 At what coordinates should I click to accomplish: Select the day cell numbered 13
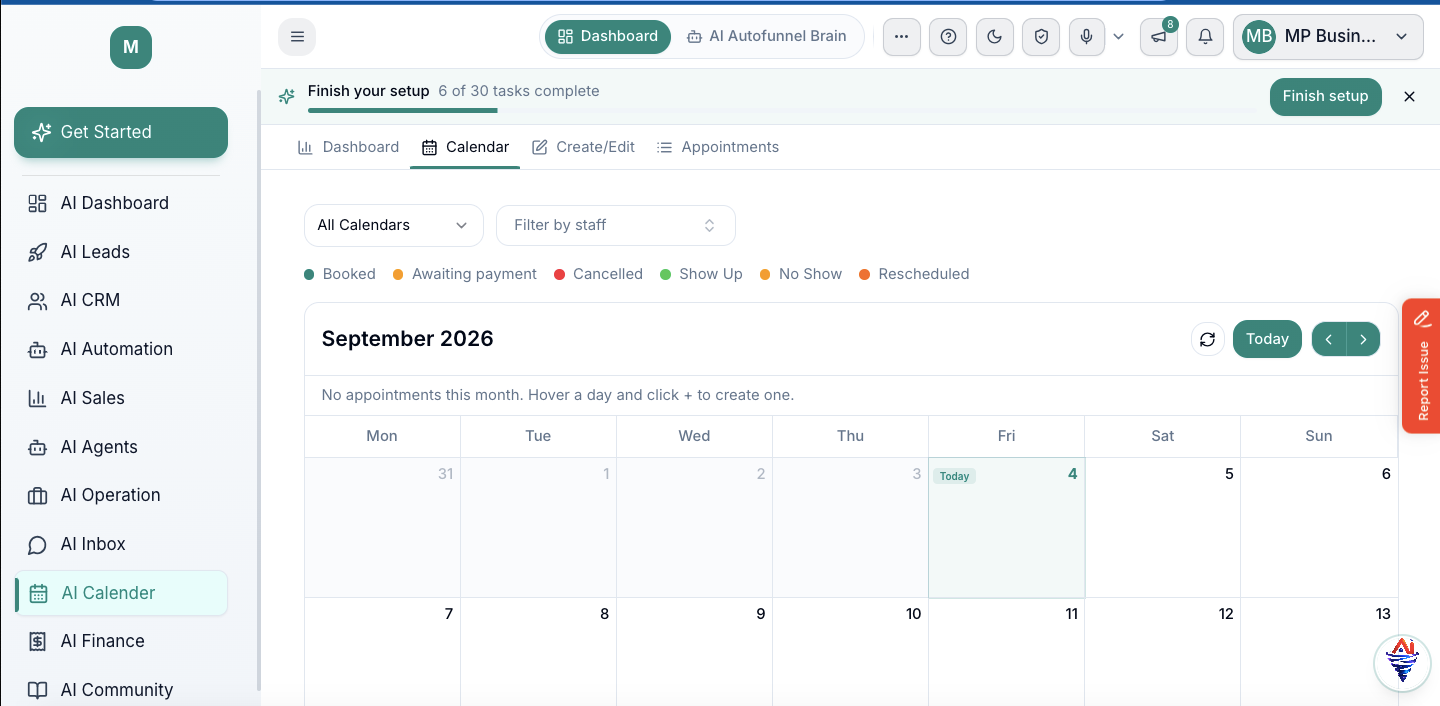[1319, 652]
